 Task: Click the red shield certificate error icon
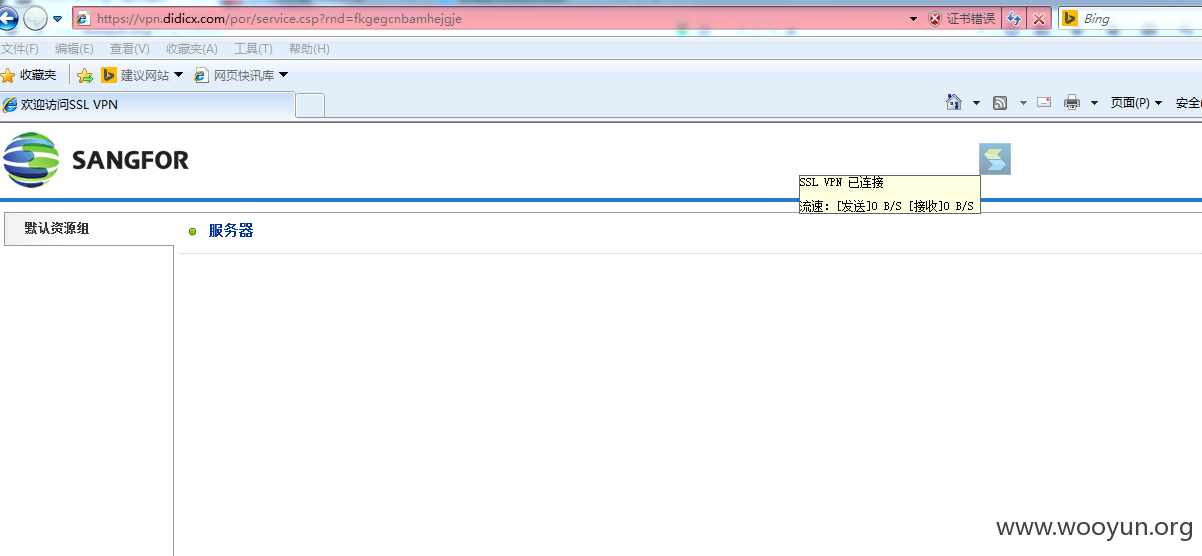(x=935, y=19)
